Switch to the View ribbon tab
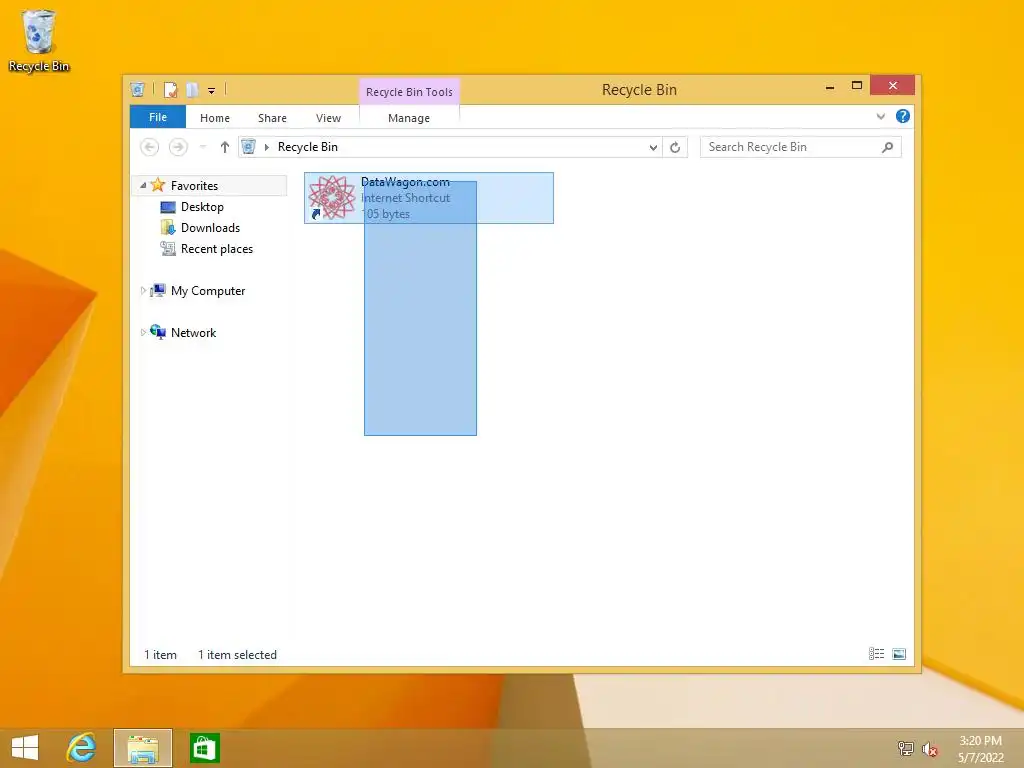 (x=328, y=118)
